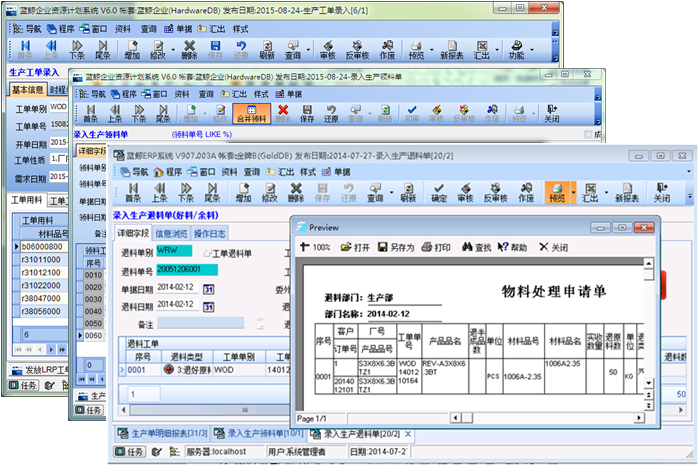Open dropdown arrow beside 汇出 in return-slip toolbar

pos(606,192)
